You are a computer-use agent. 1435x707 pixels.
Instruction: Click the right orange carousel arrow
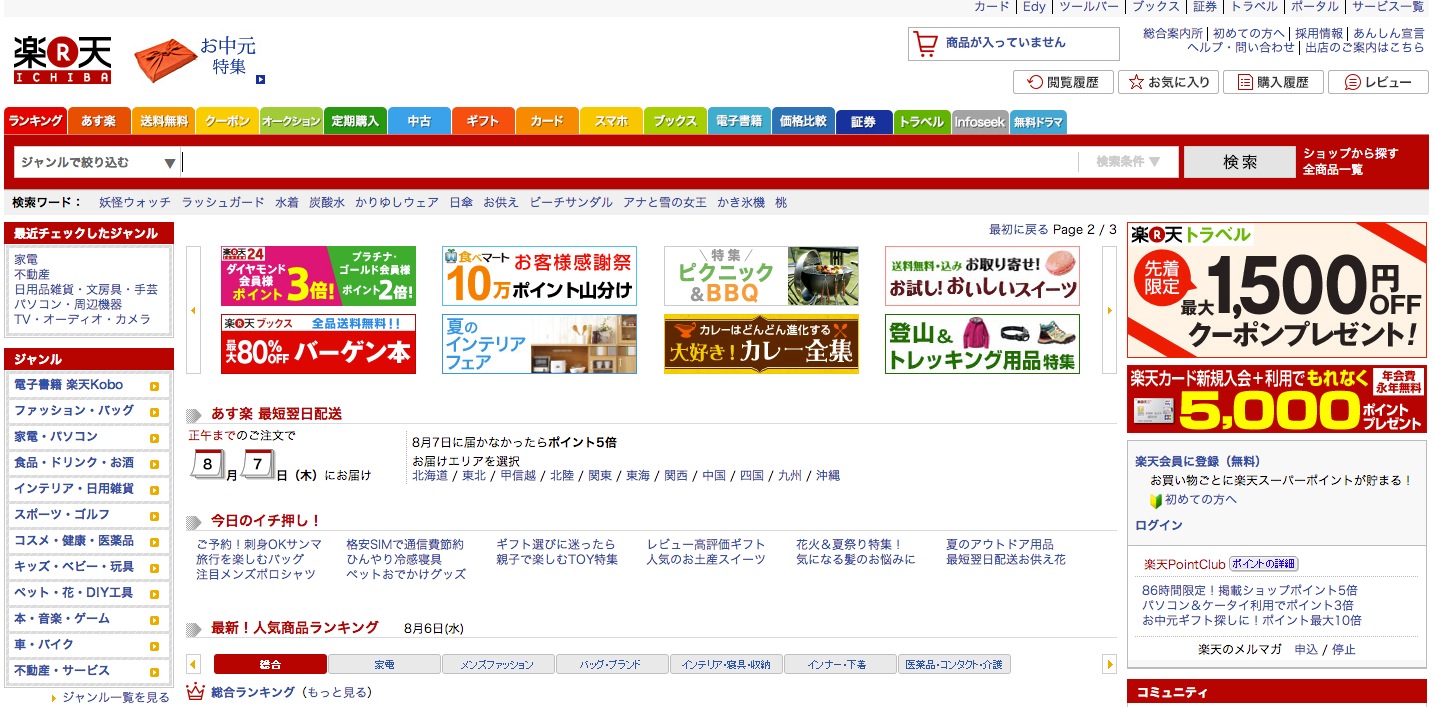click(1110, 310)
